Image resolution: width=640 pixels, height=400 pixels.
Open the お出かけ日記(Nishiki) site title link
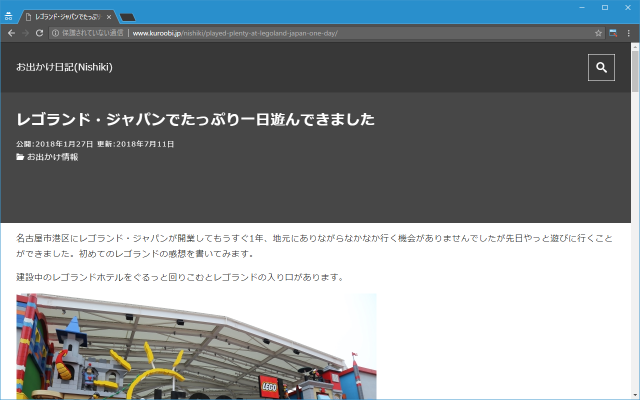click(64, 67)
